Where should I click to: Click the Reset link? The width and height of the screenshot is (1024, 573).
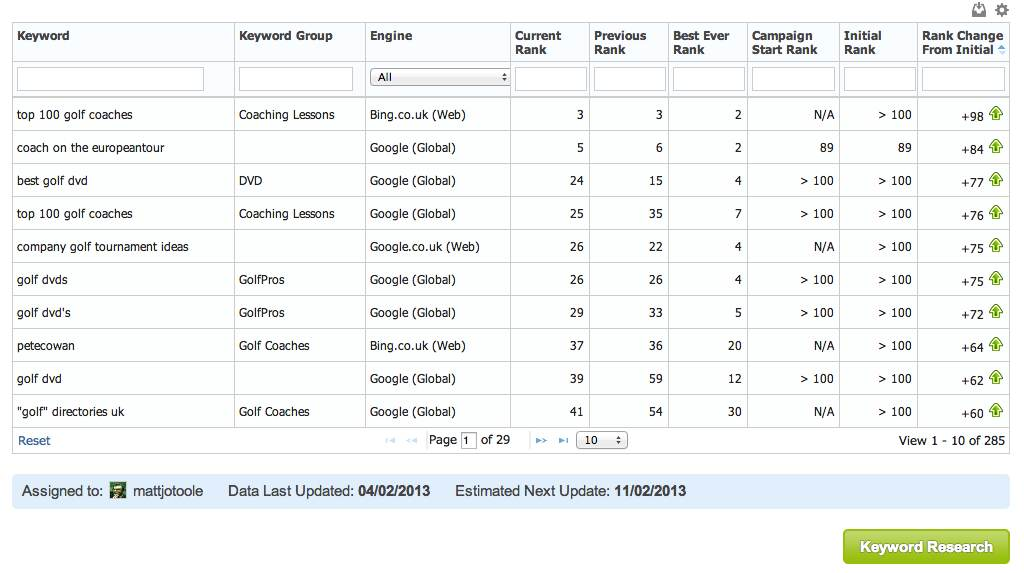coord(34,440)
